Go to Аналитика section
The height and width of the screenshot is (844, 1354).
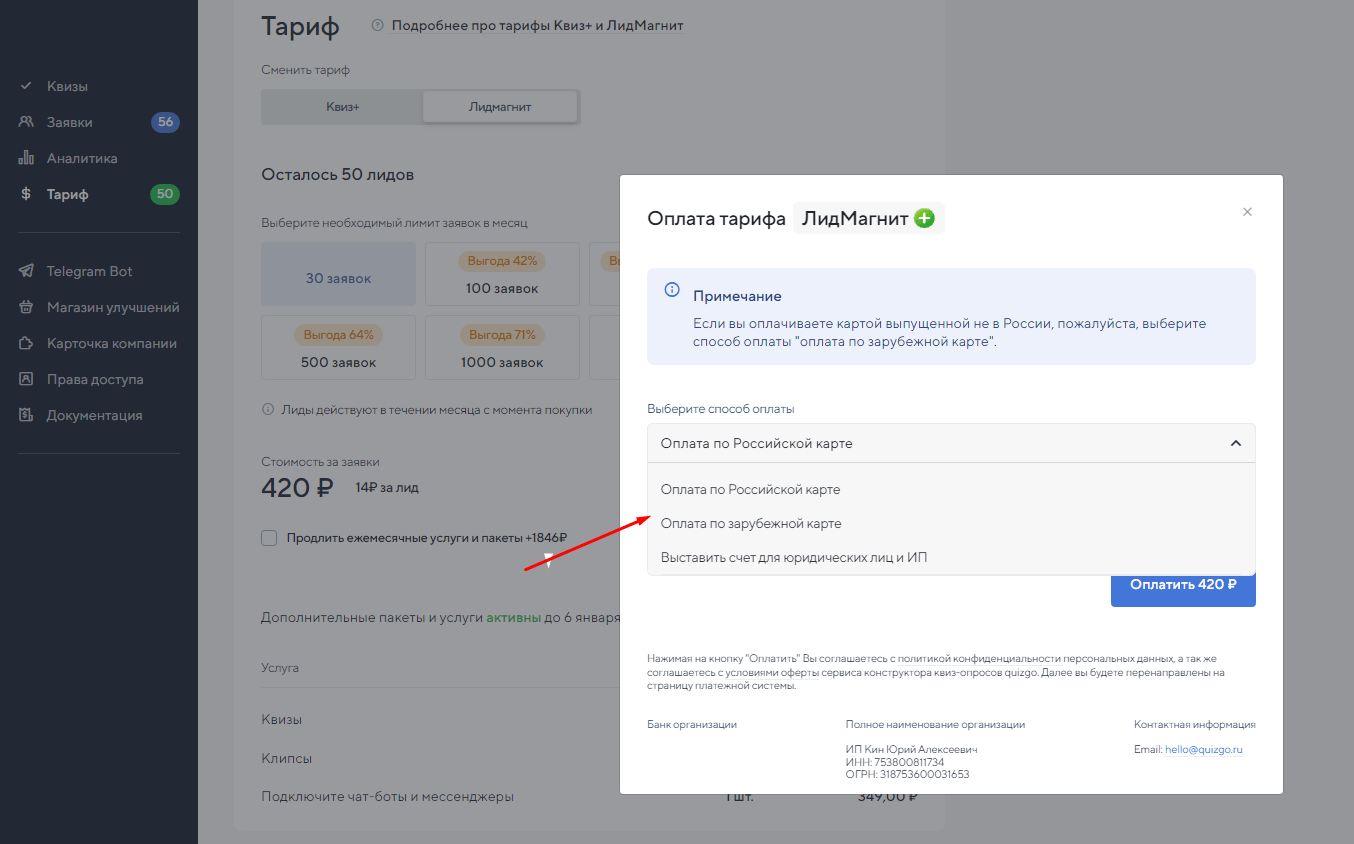82,158
